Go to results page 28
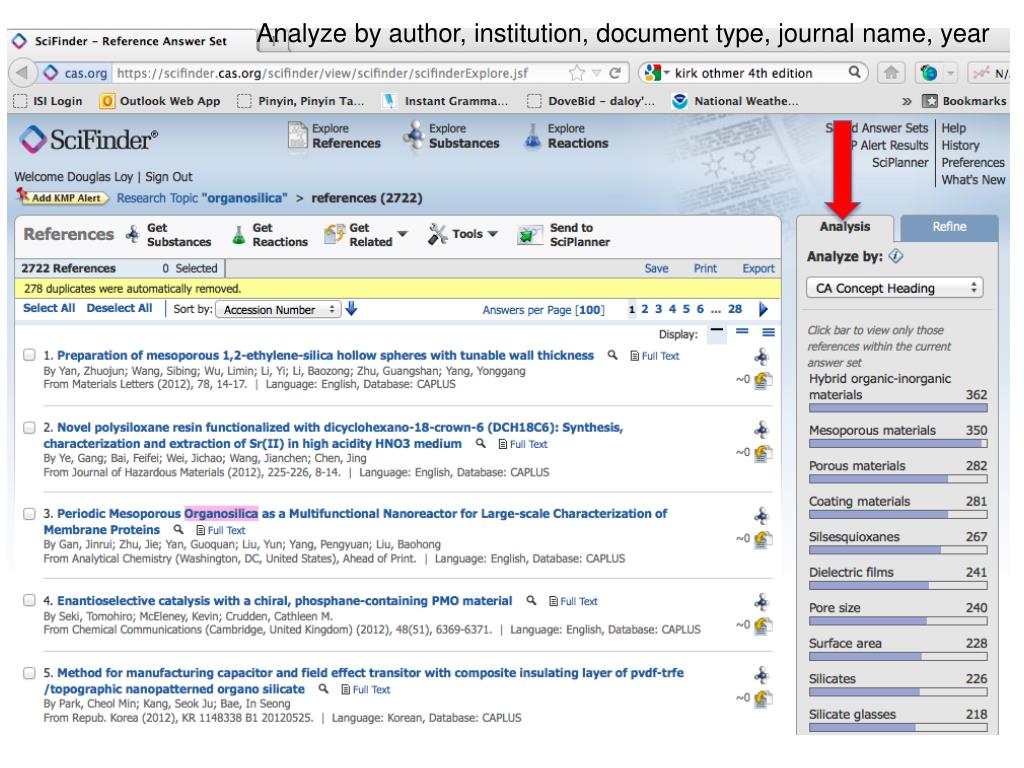The image size is (1024, 768). pyautogui.click(x=735, y=309)
